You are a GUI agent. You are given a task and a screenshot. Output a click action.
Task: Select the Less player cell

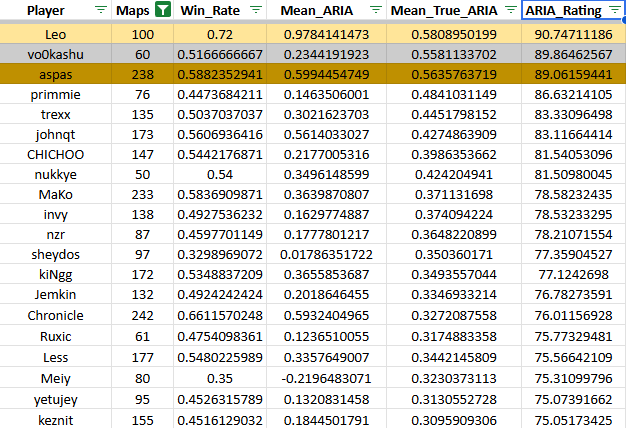pos(55,357)
